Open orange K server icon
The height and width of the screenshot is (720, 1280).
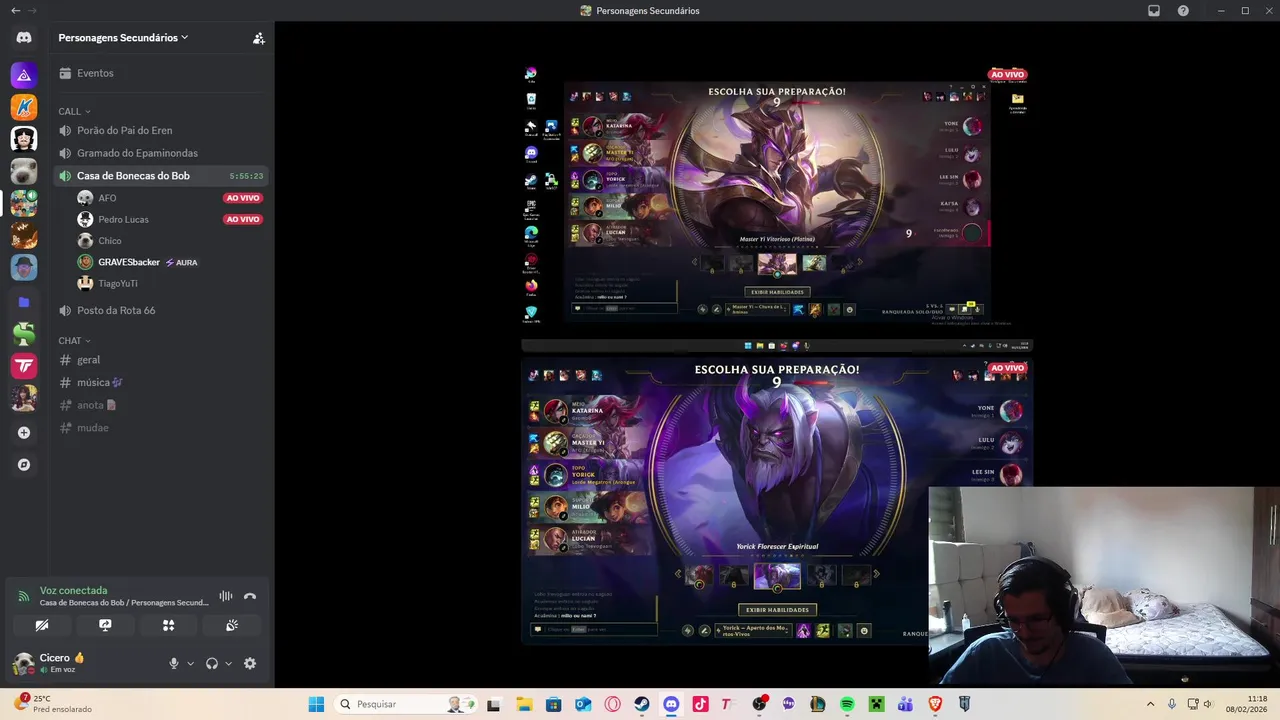[x=24, y=107]
